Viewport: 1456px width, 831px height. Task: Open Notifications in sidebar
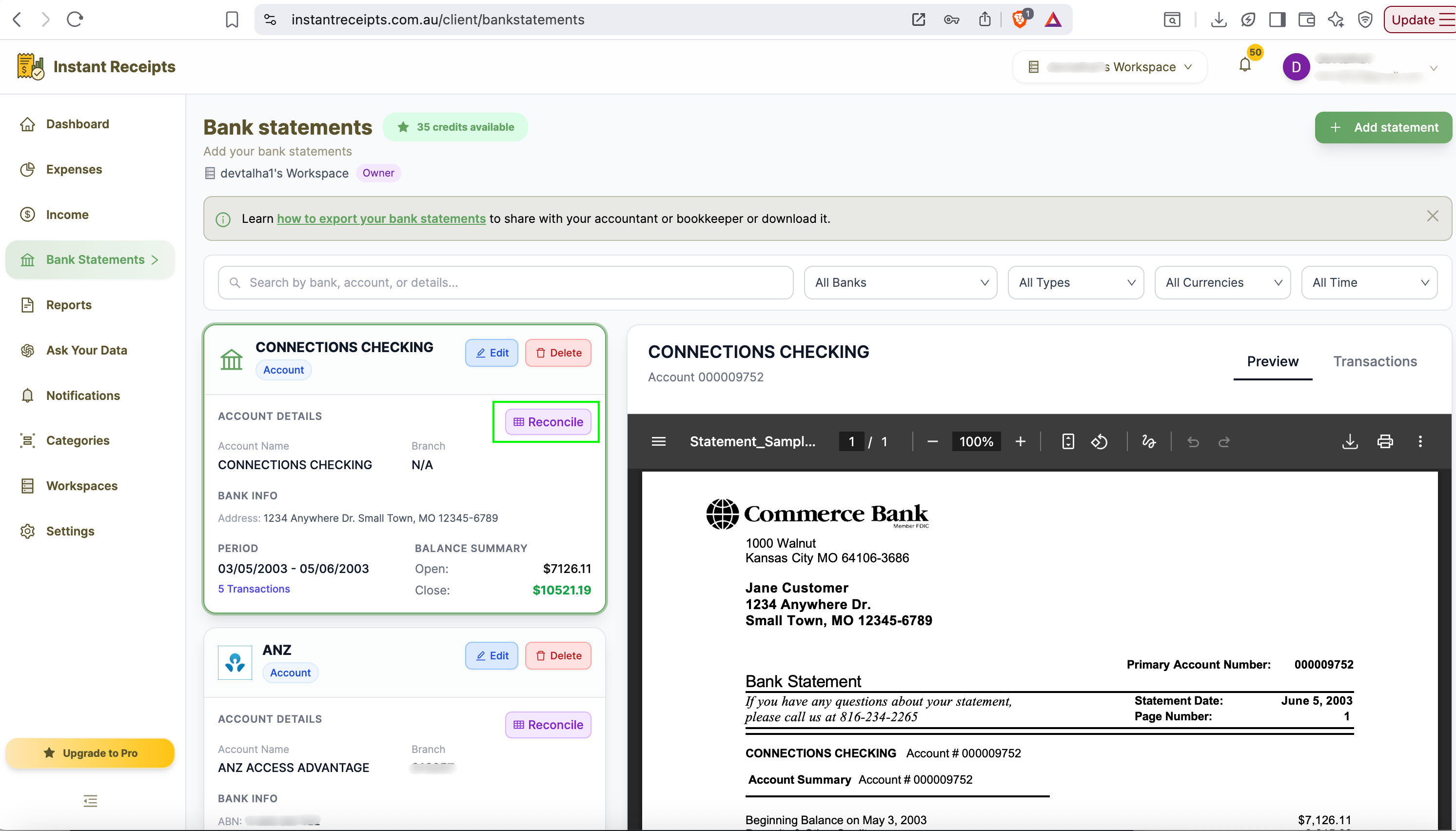click(x=83, y=396)
